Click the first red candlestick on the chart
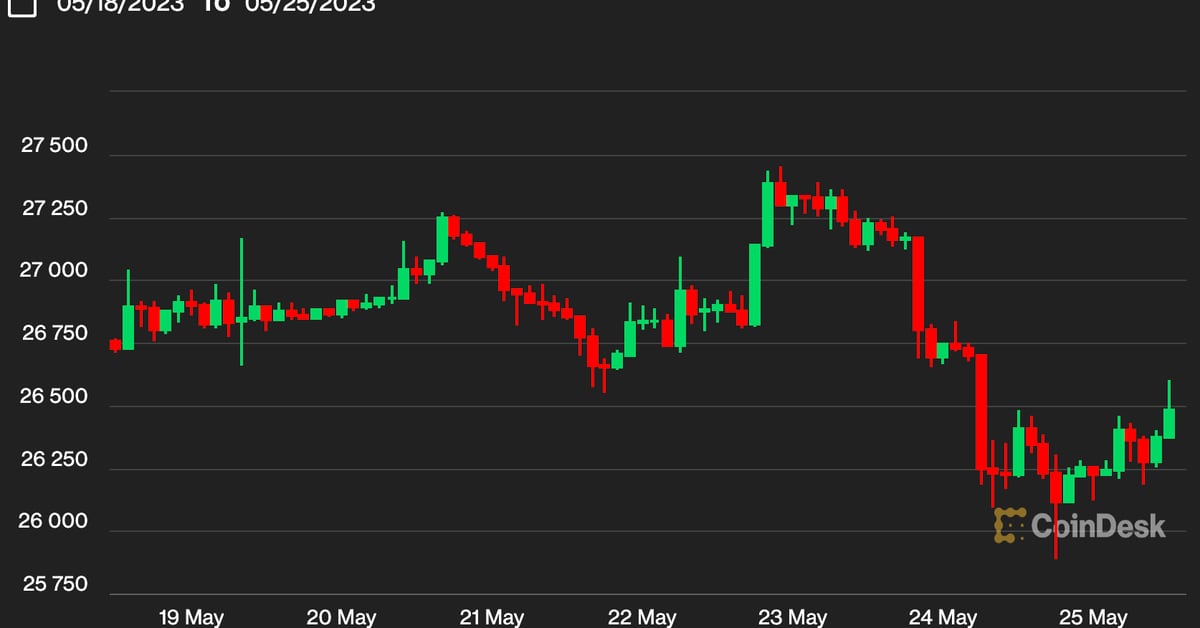Viewport: 1200px width, 628px height. (x=113, y=347)
